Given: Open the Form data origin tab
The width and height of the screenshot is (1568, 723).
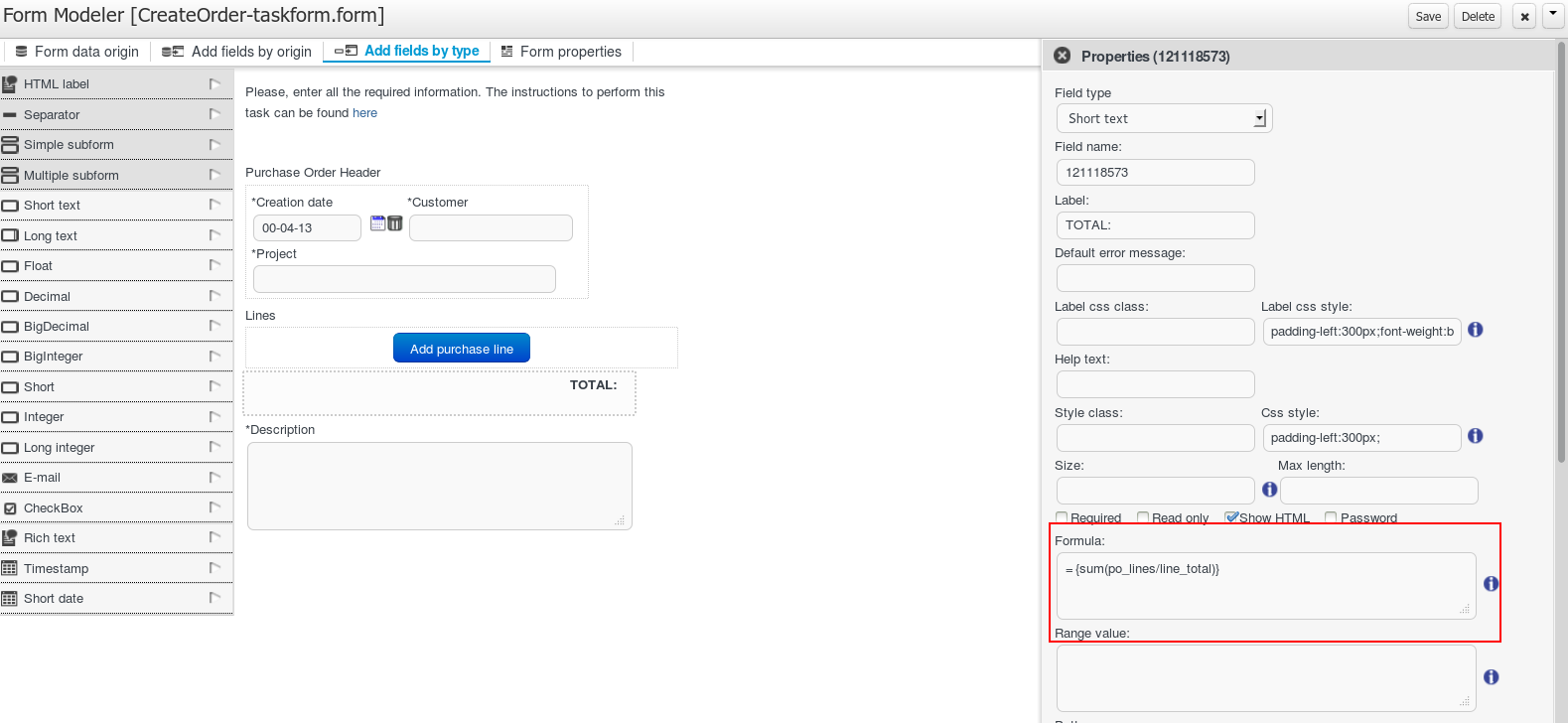Looking at the screenshot, I should point(76,52).
